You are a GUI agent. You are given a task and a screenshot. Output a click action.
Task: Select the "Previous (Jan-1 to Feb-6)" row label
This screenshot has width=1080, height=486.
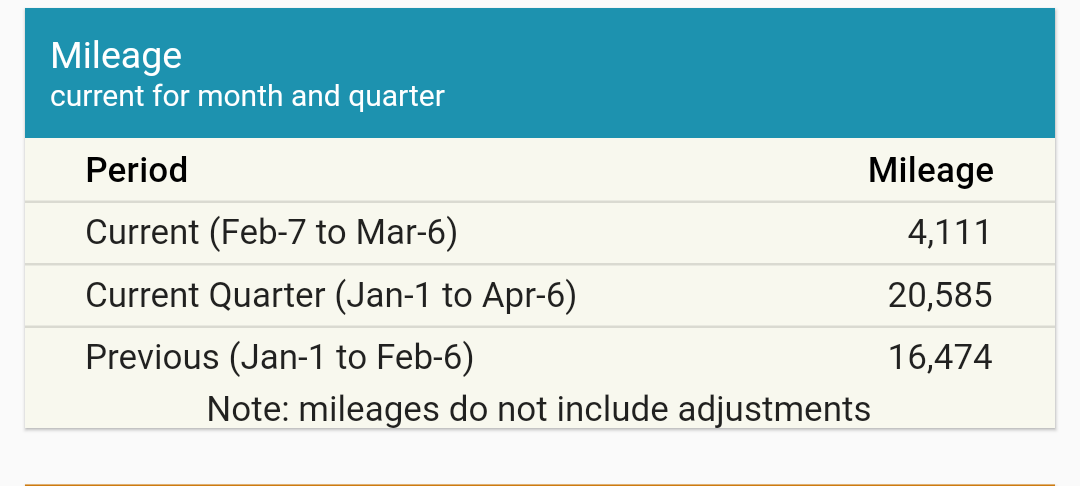coord(279,358)
